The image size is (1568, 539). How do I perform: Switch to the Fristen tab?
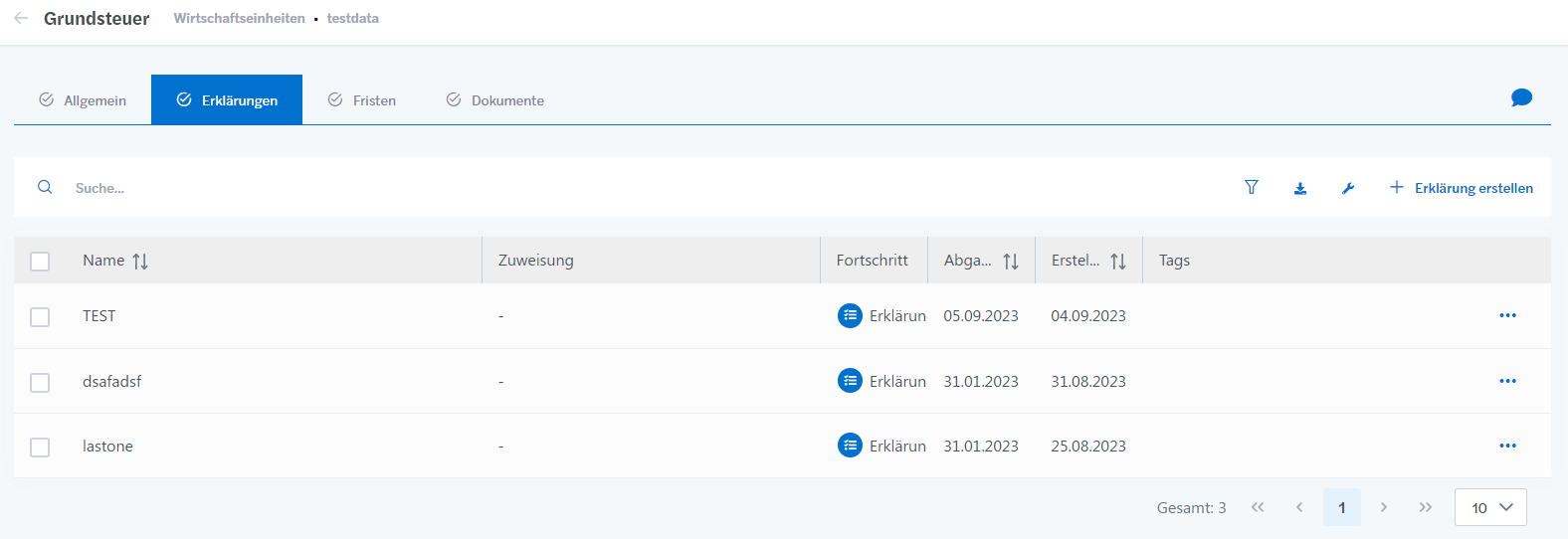pos(363,100)
